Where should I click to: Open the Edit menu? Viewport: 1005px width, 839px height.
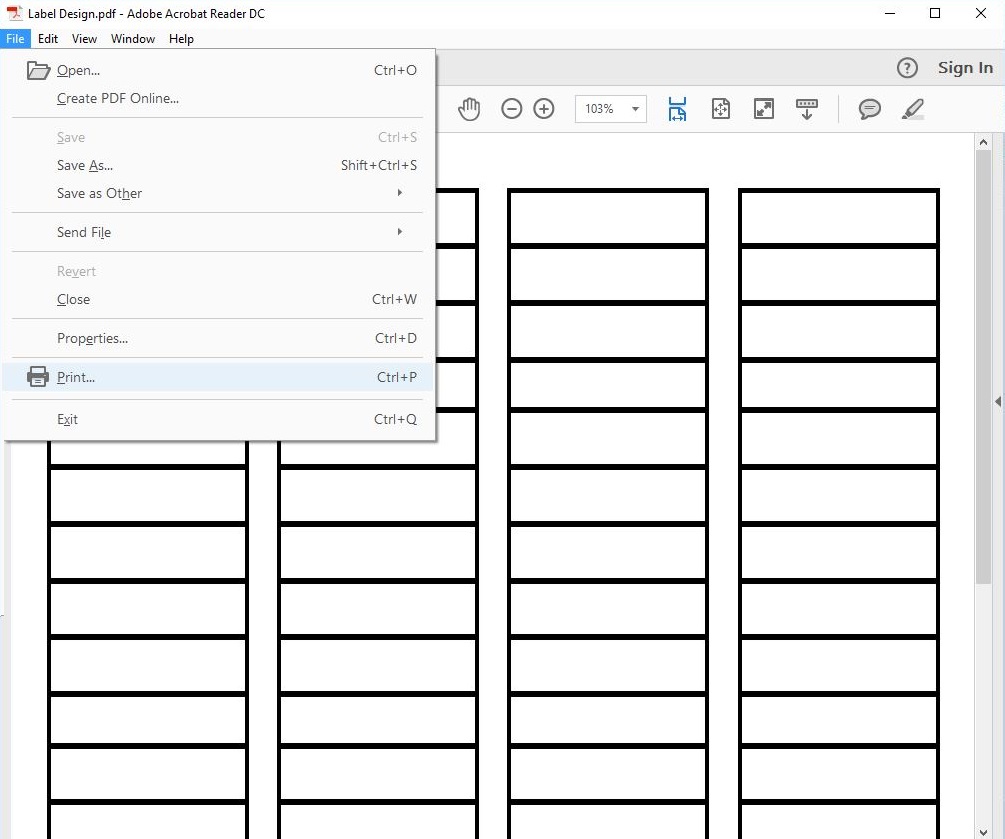(48, 39)
